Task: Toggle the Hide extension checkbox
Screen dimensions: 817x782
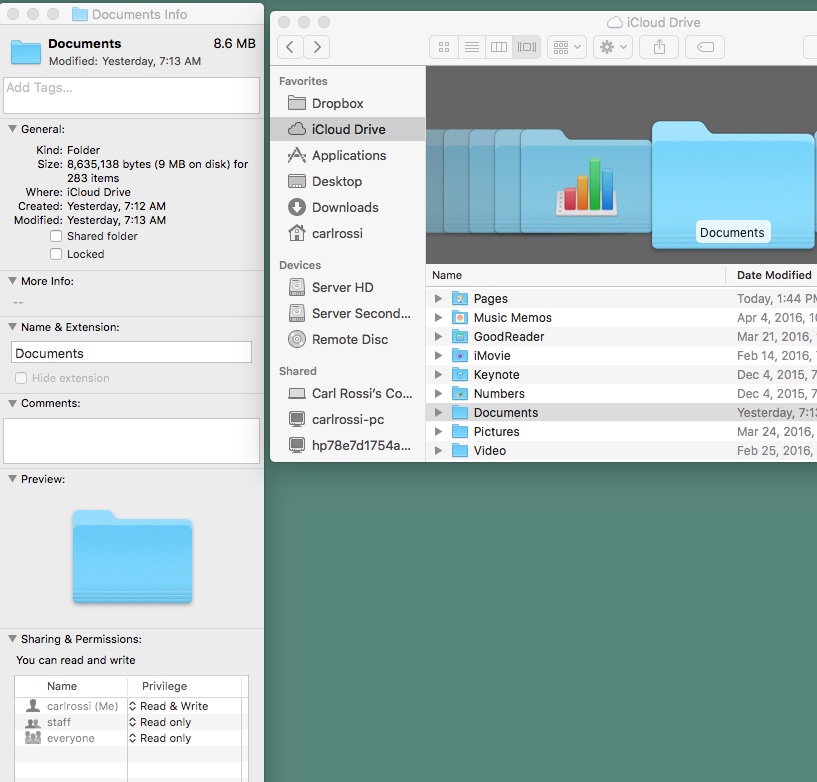Action: tap(21, 378)
